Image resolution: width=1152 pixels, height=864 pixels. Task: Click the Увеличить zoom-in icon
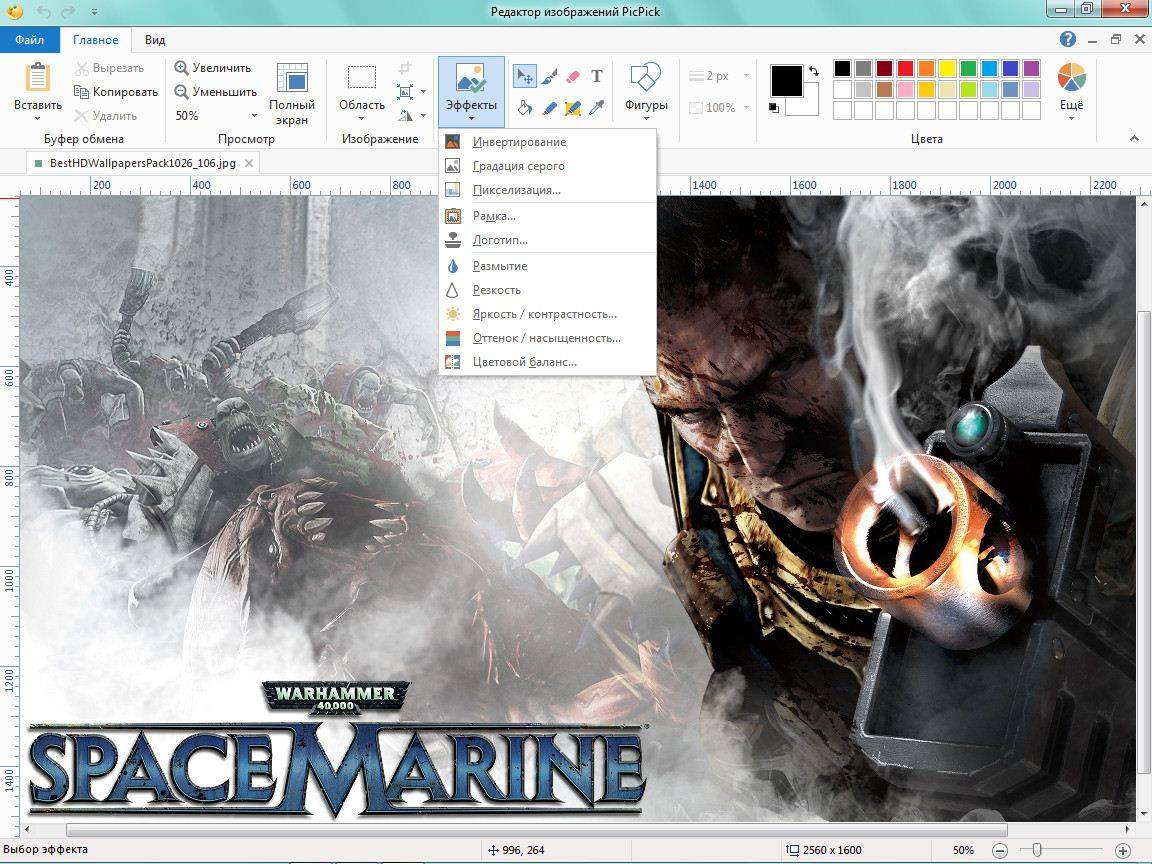[x=181, y=68]
